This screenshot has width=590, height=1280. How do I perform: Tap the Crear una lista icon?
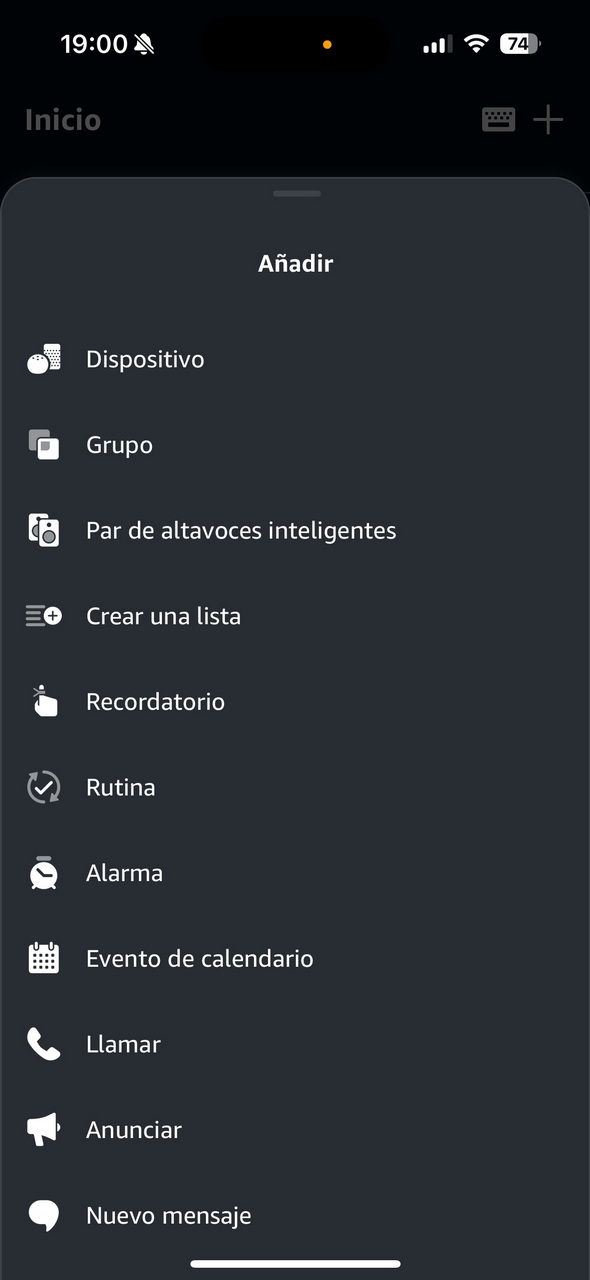pyautogui.click(x=44, y=616)
